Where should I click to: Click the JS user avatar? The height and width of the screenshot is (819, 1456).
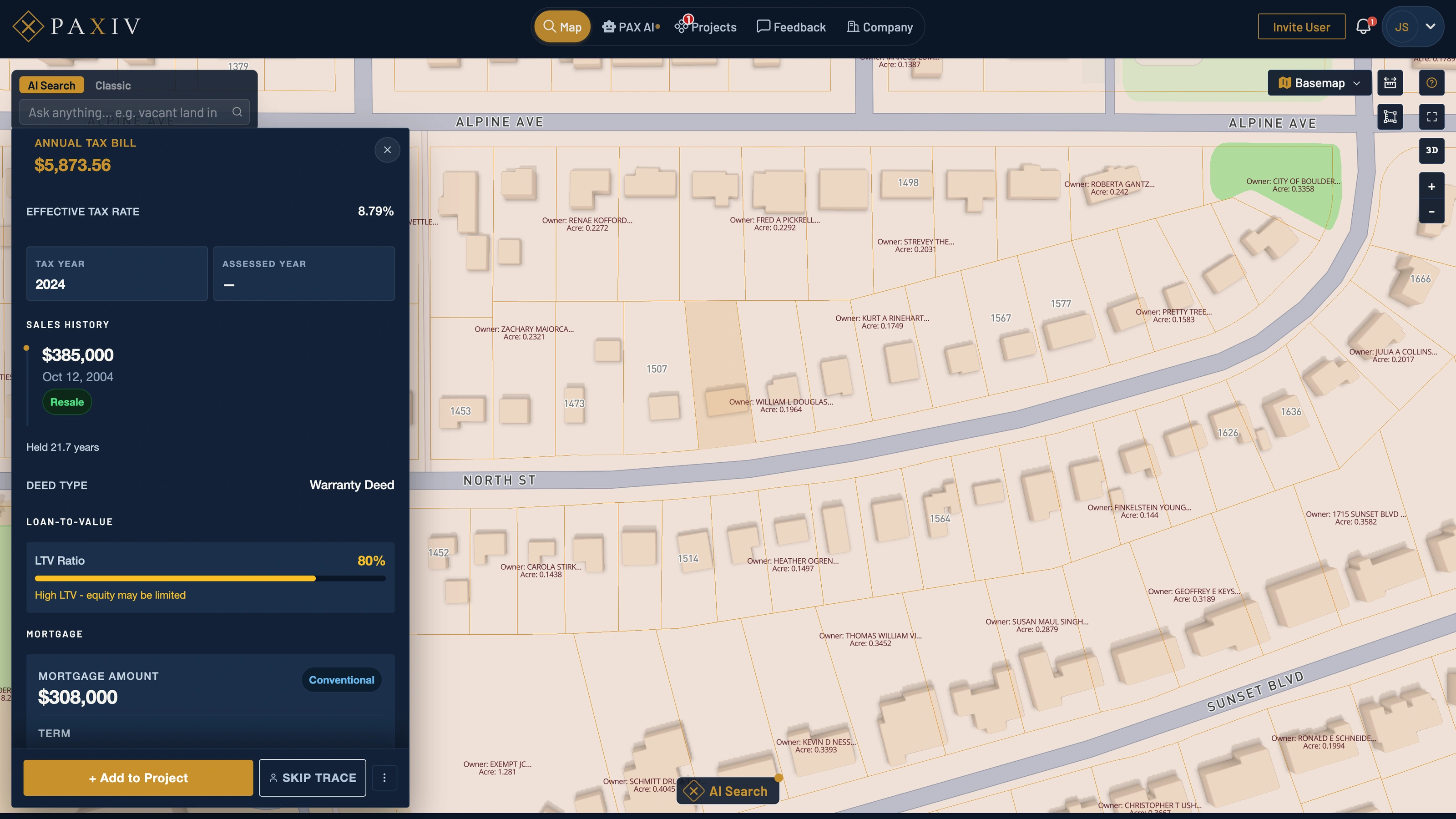tap(1401, 26)
